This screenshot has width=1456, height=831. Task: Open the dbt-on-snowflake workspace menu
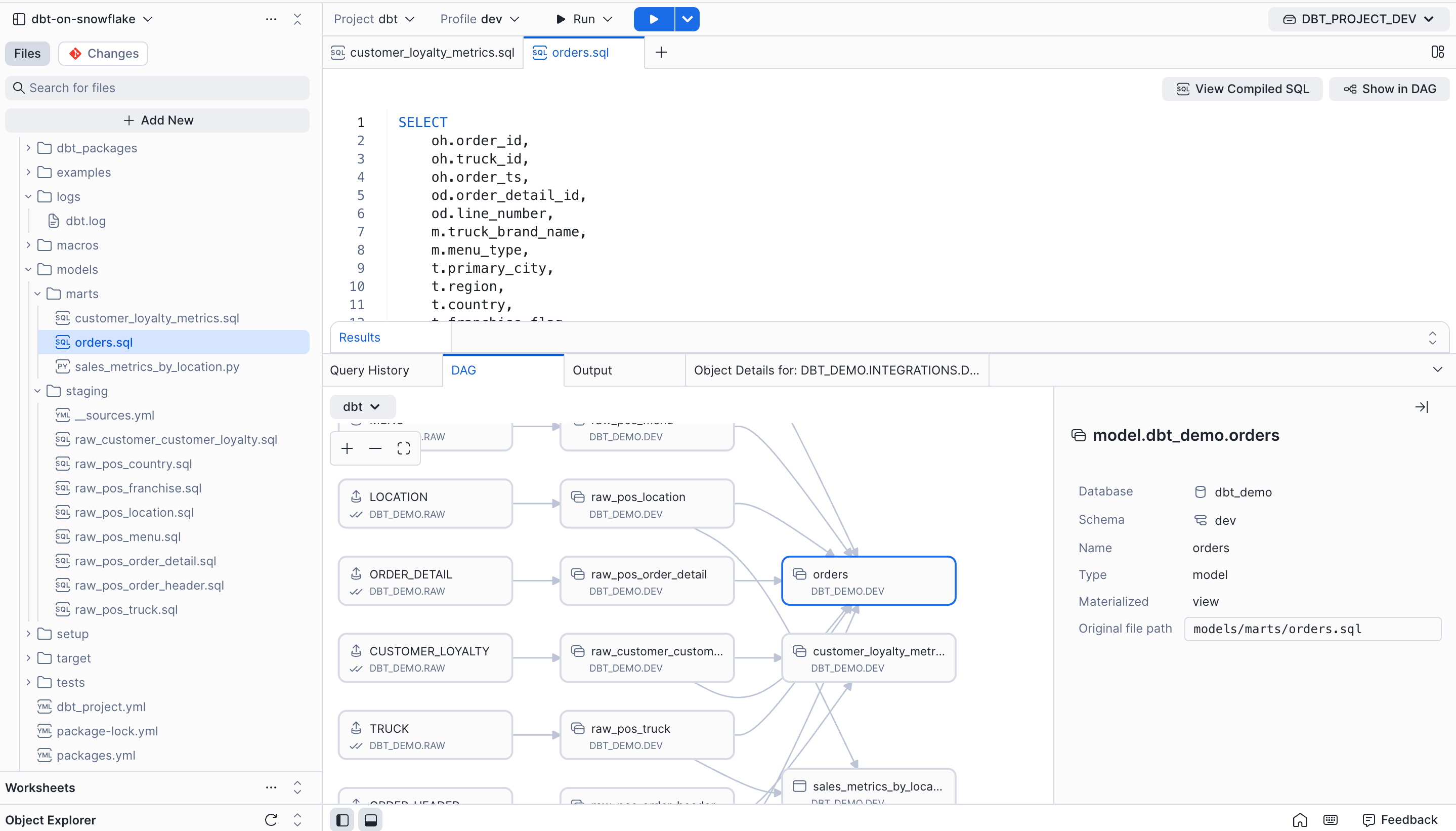tap(83, 19)
